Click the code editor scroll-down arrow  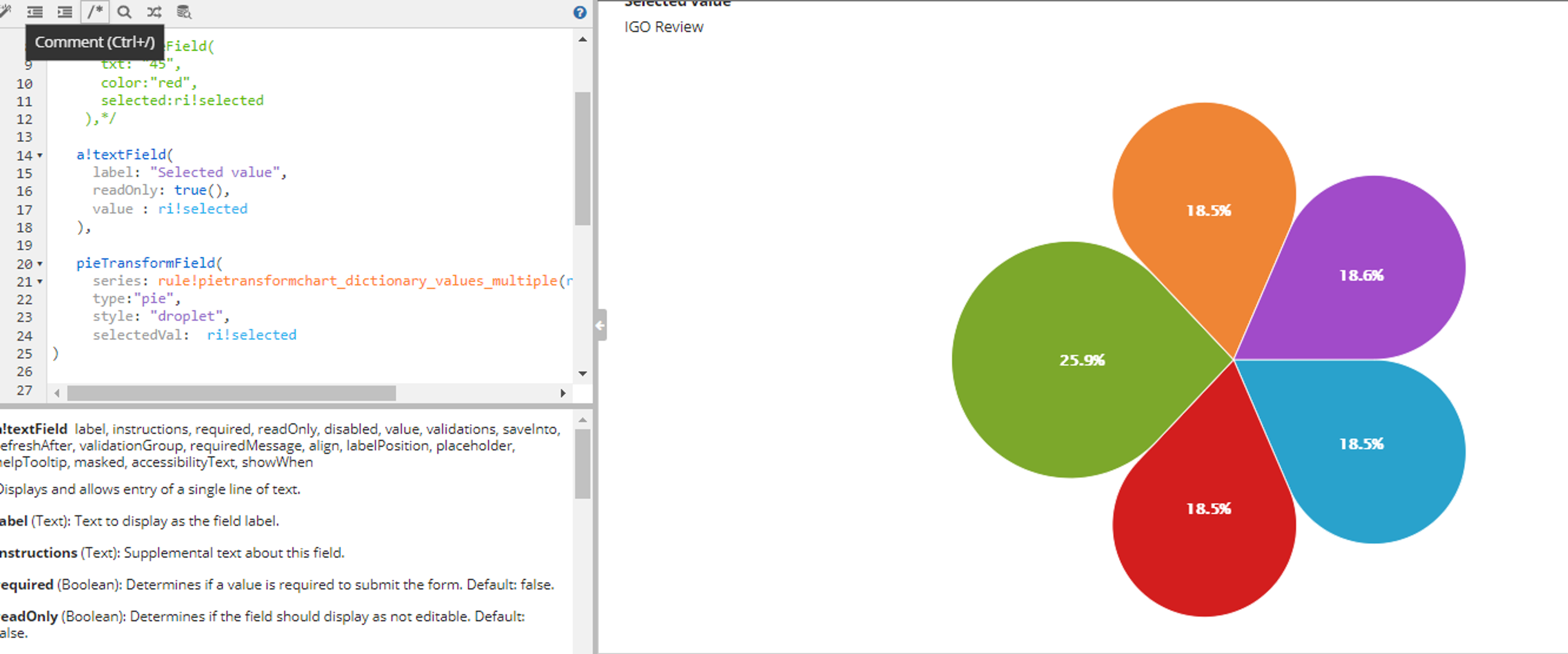tap(583, 373)
